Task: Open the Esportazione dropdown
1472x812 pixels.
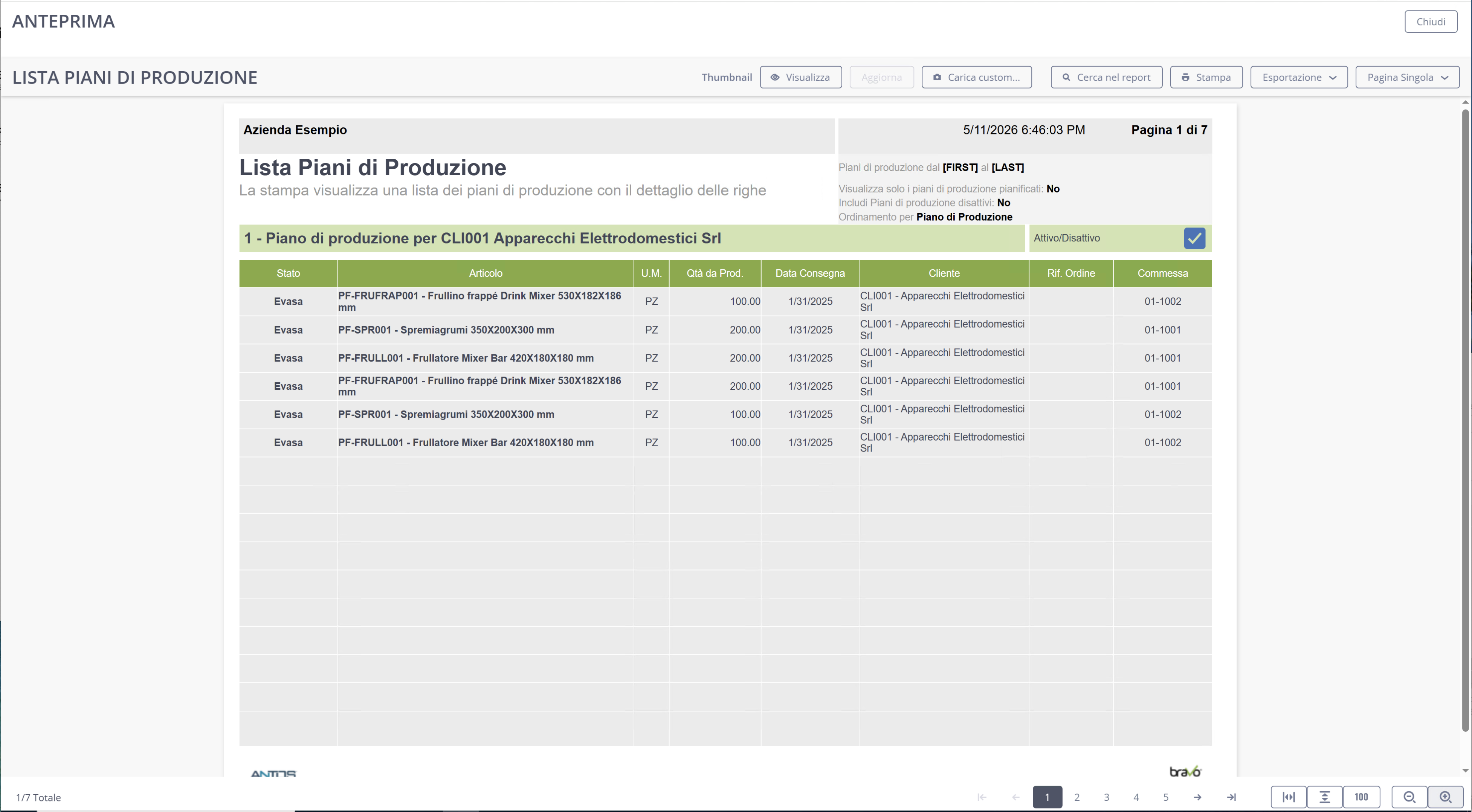Action: (1299, 77)
